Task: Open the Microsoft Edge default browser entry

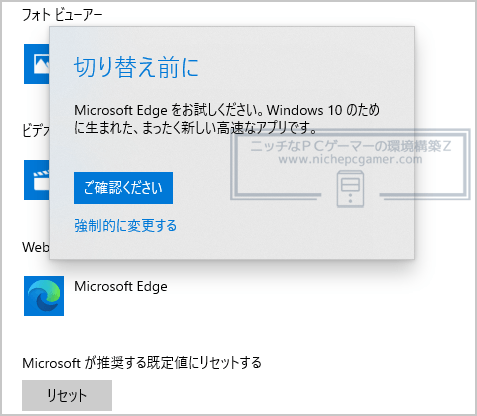Action: click(x=121, y=286)
